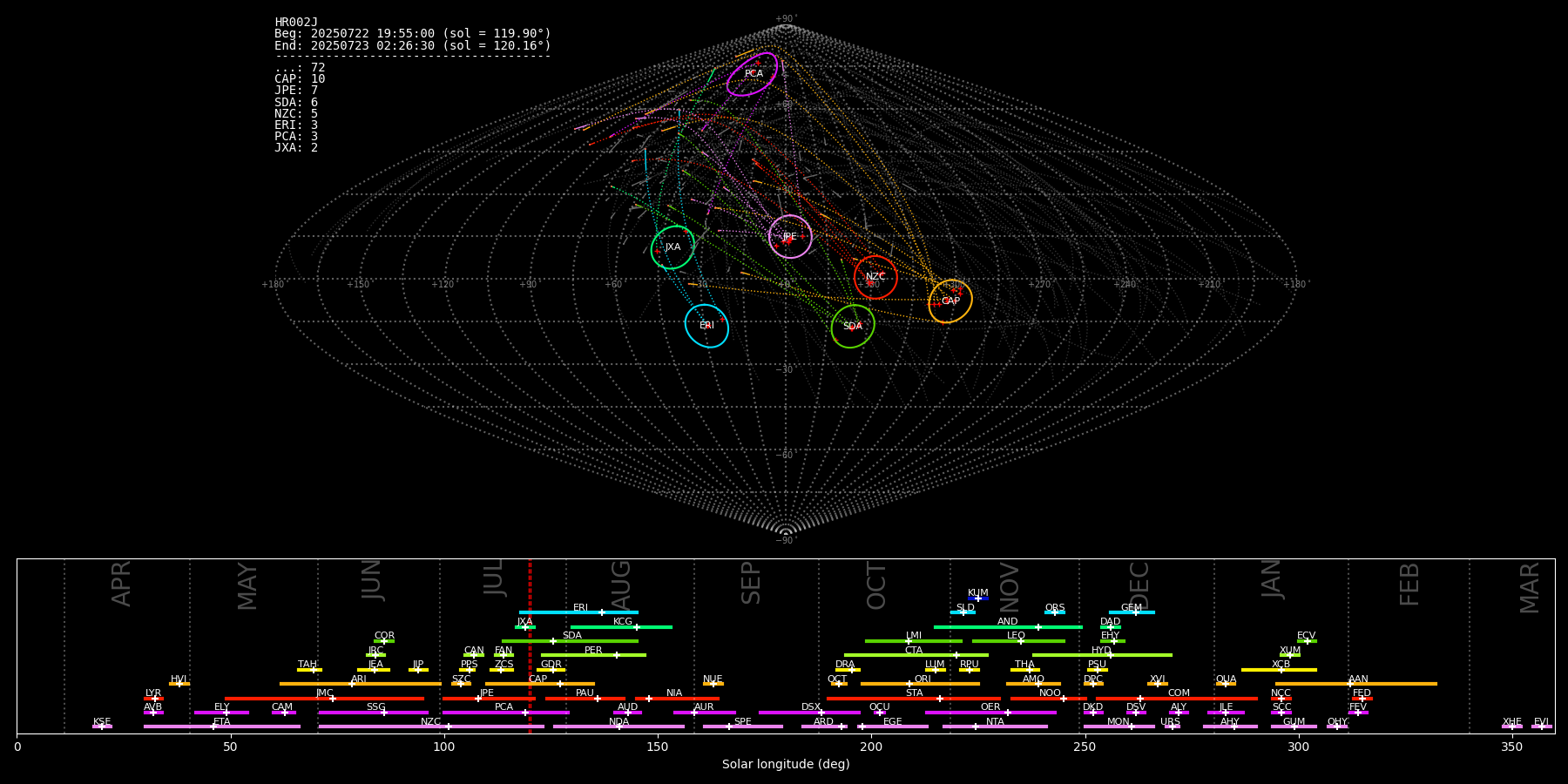Select the SDA green radiant circle on map
The height and width of the screenshot is (784, 1568).
[853, 327]
